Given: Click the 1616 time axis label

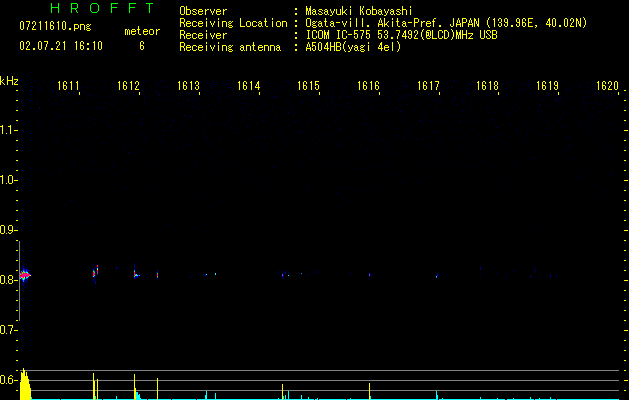Looking at the screenshot, I should (368, 85).
